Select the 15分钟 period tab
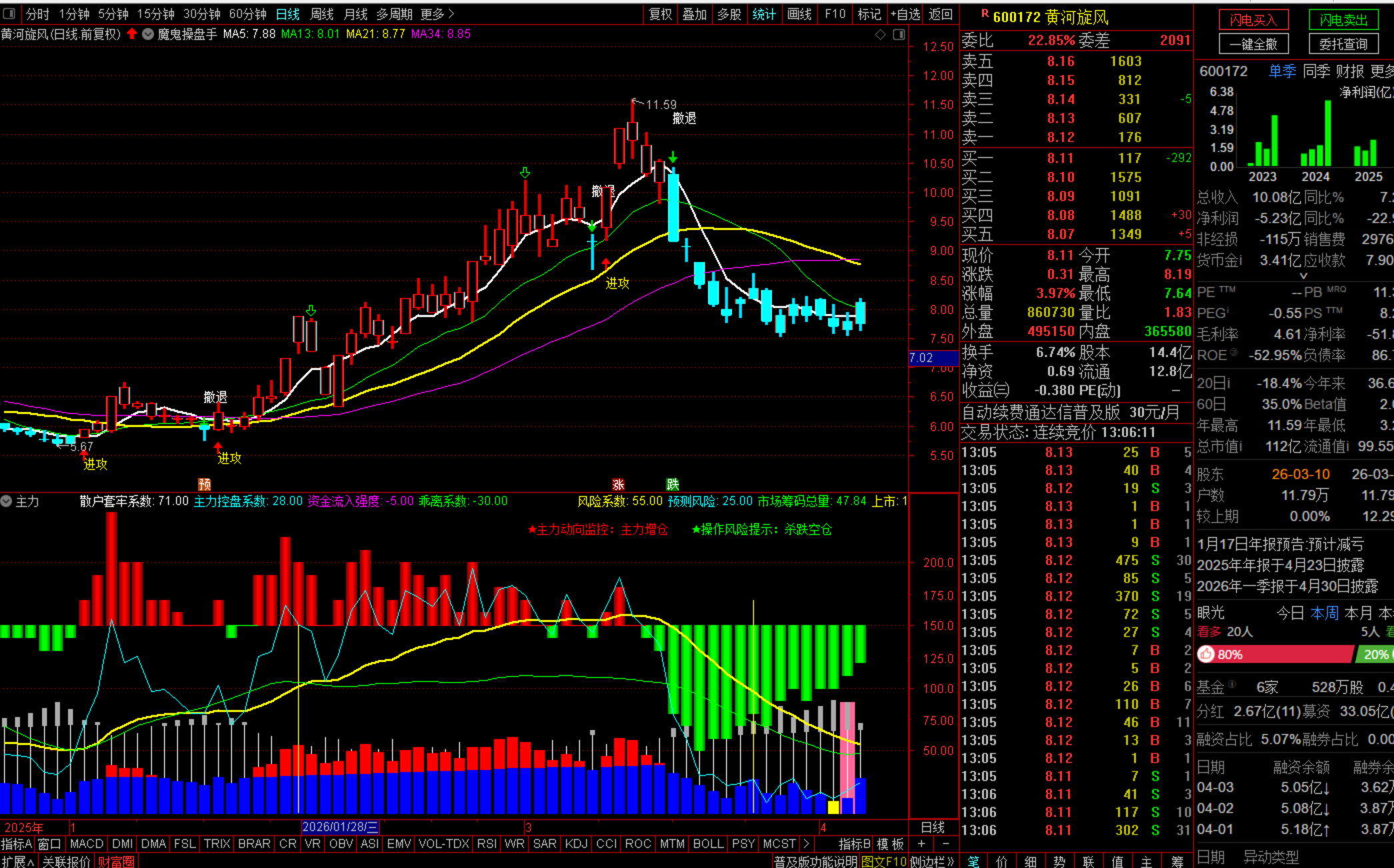 coord(155,14)
